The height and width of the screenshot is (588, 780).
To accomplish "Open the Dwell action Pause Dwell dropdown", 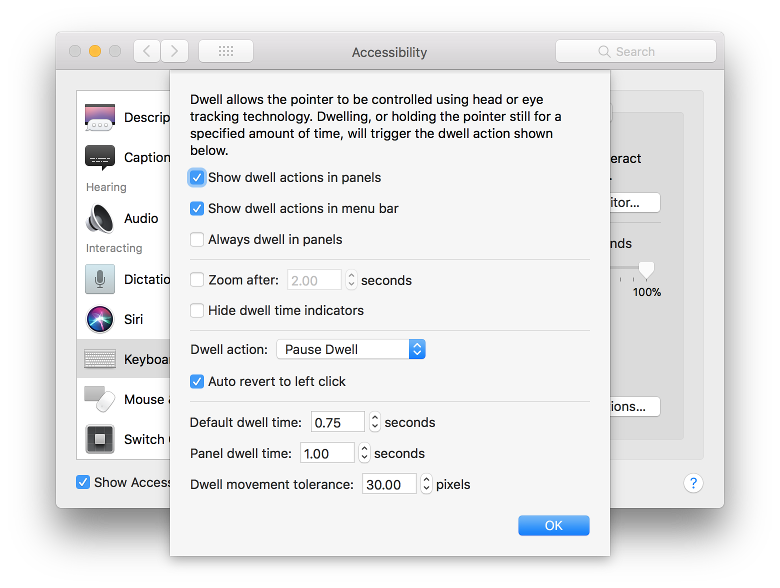I will (x=350, y=349).
